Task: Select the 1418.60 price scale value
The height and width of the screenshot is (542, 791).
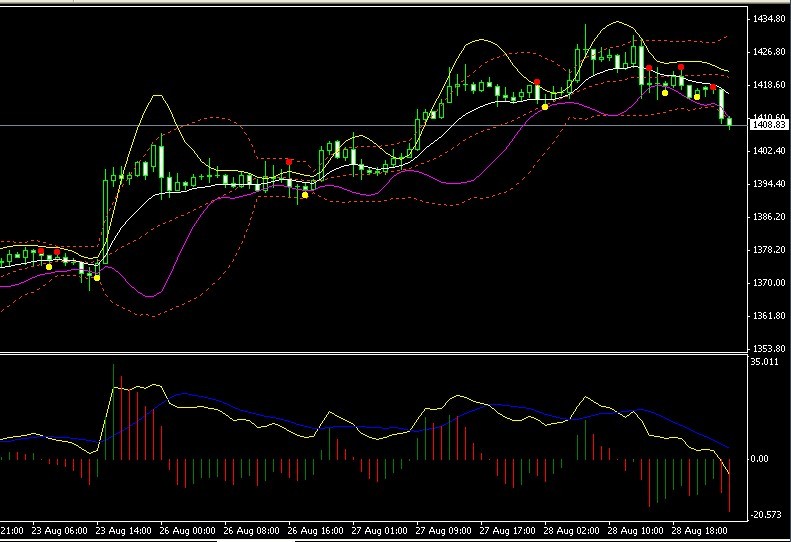Action: tap(769, 85)
